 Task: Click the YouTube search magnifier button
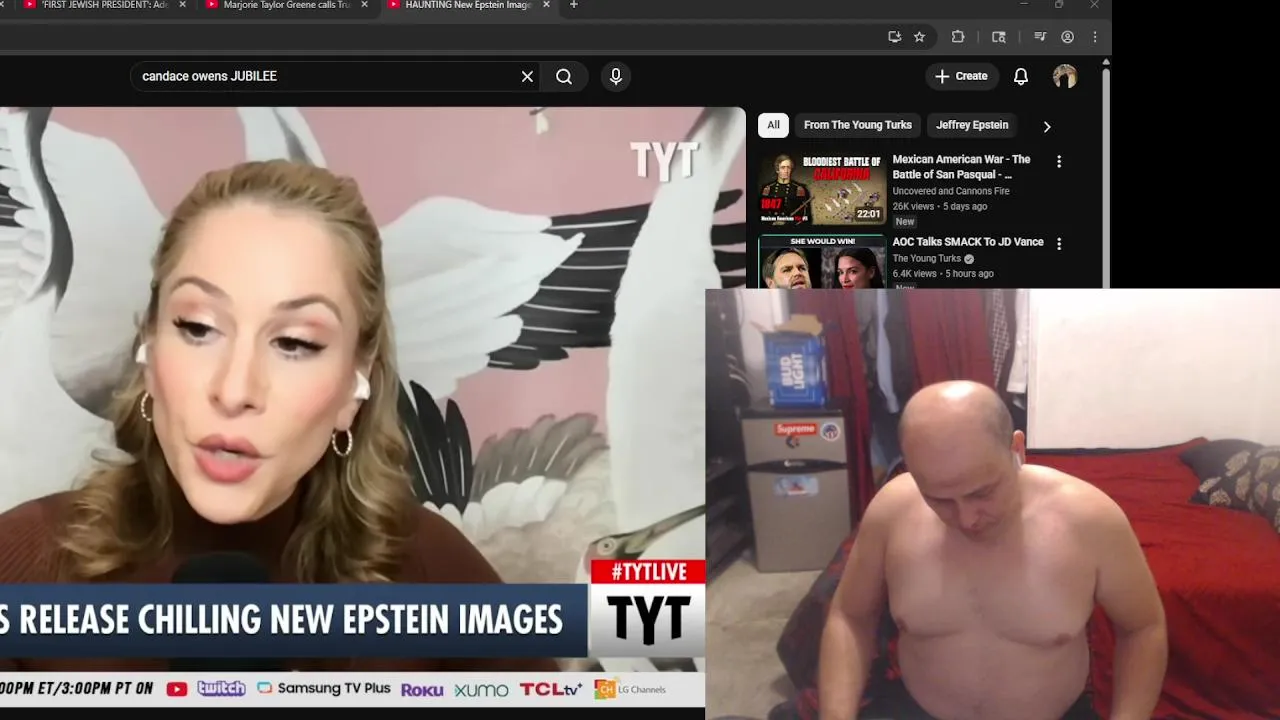click(564, 77)
